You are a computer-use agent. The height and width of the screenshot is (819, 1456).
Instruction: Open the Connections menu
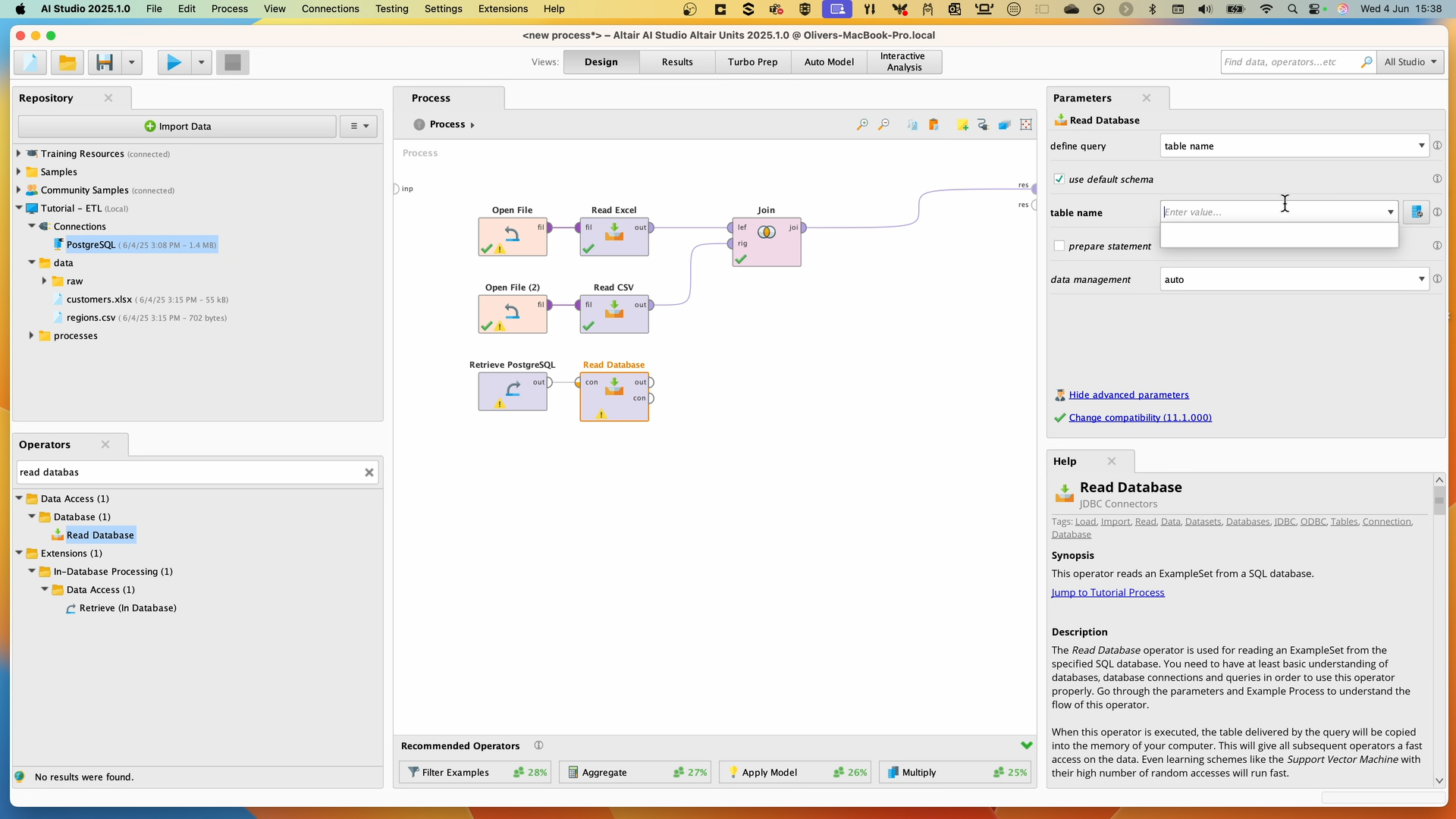pos(330,9)
